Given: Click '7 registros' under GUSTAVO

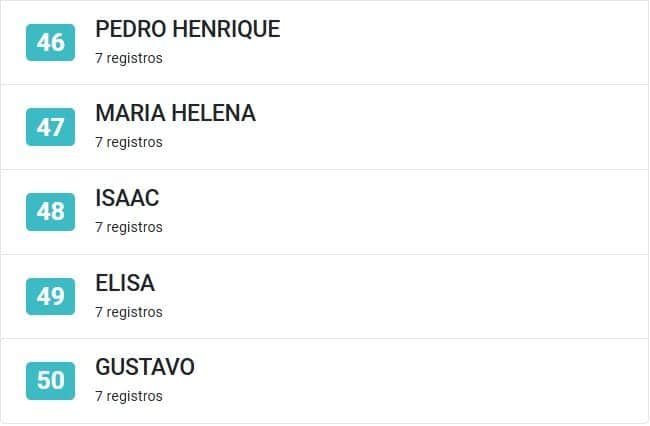Looking at the screenshot, I should click(x=129, y=396).
